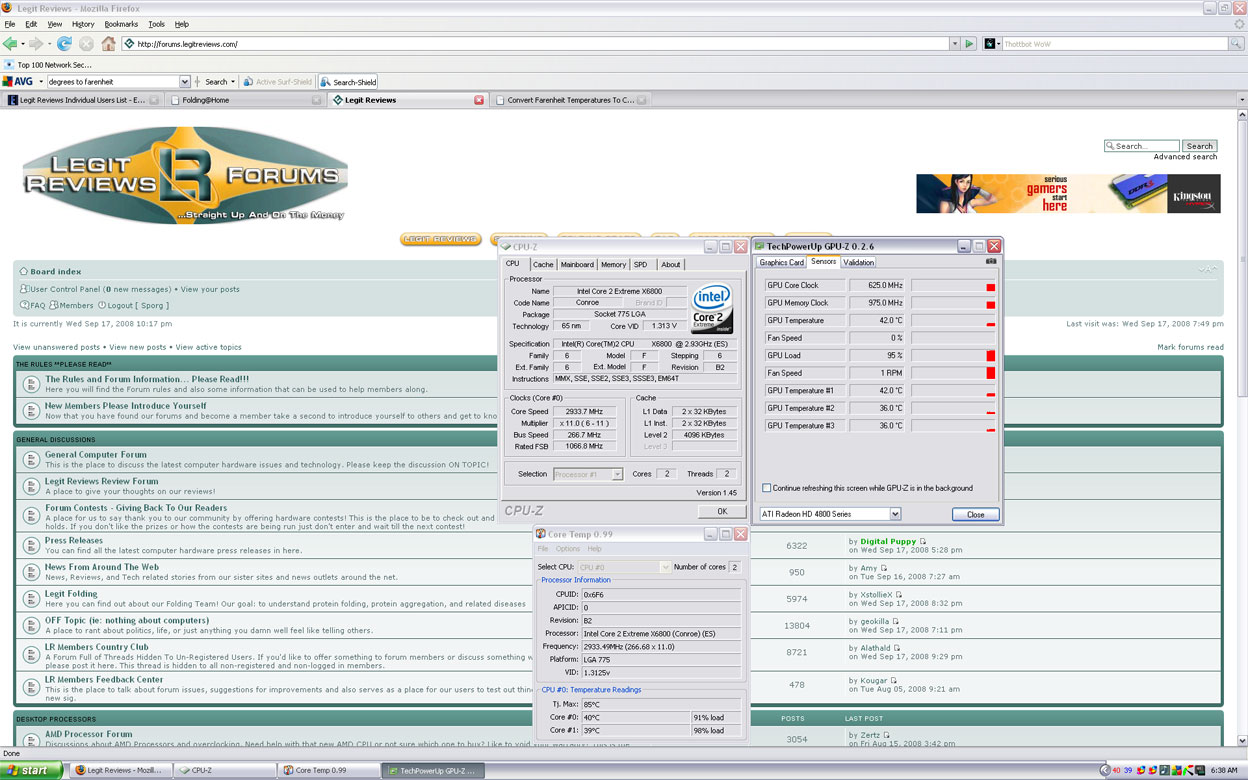Click the Legit Folding forum row icon
The image size is (1248, 780).
point(29,598)
